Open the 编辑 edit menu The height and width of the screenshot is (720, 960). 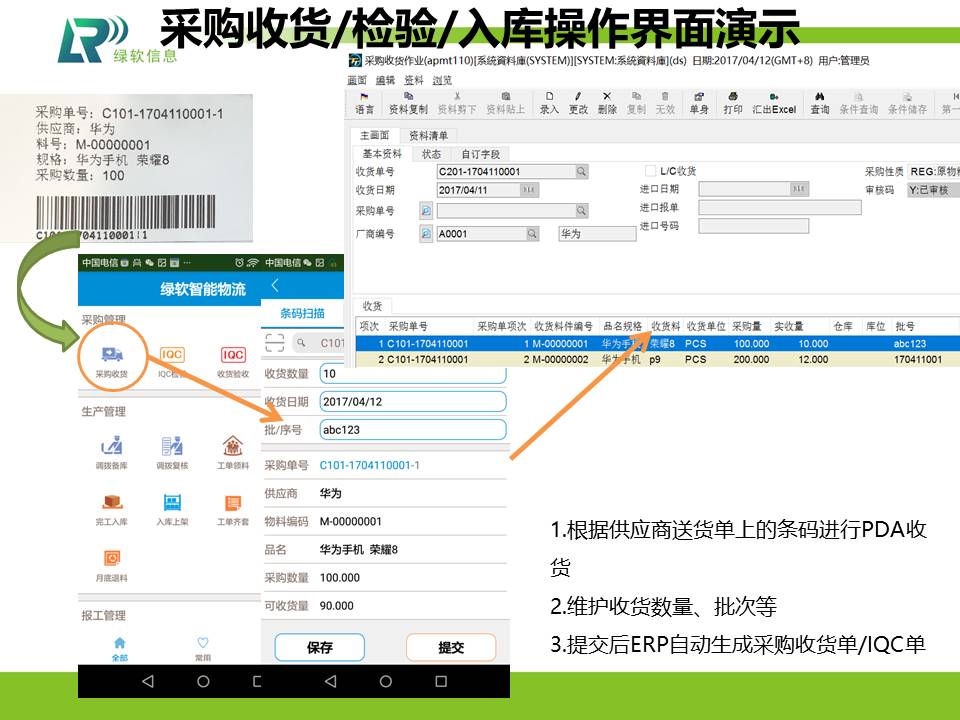tap(385, 80)
